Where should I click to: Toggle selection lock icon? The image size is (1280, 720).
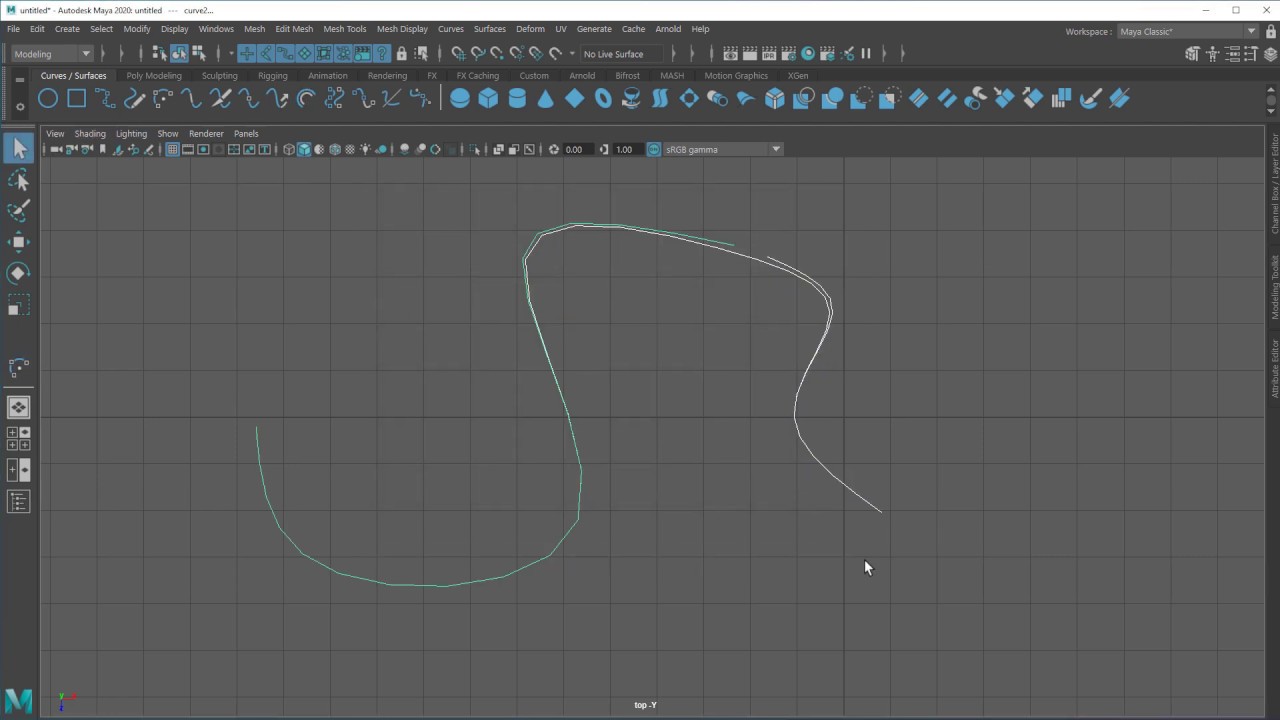click(402, 54)
